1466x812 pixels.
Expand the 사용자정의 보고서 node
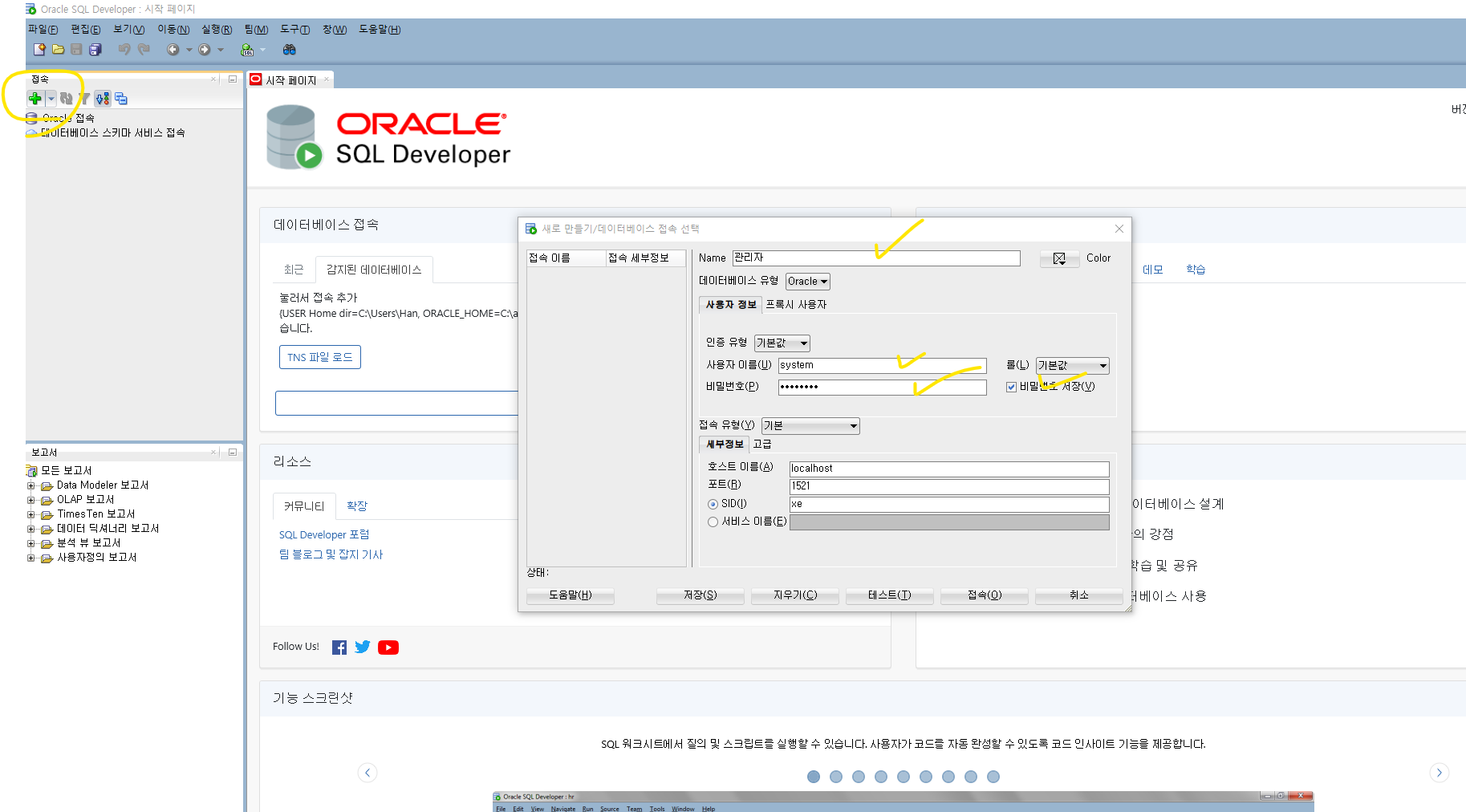click(31, 558)
